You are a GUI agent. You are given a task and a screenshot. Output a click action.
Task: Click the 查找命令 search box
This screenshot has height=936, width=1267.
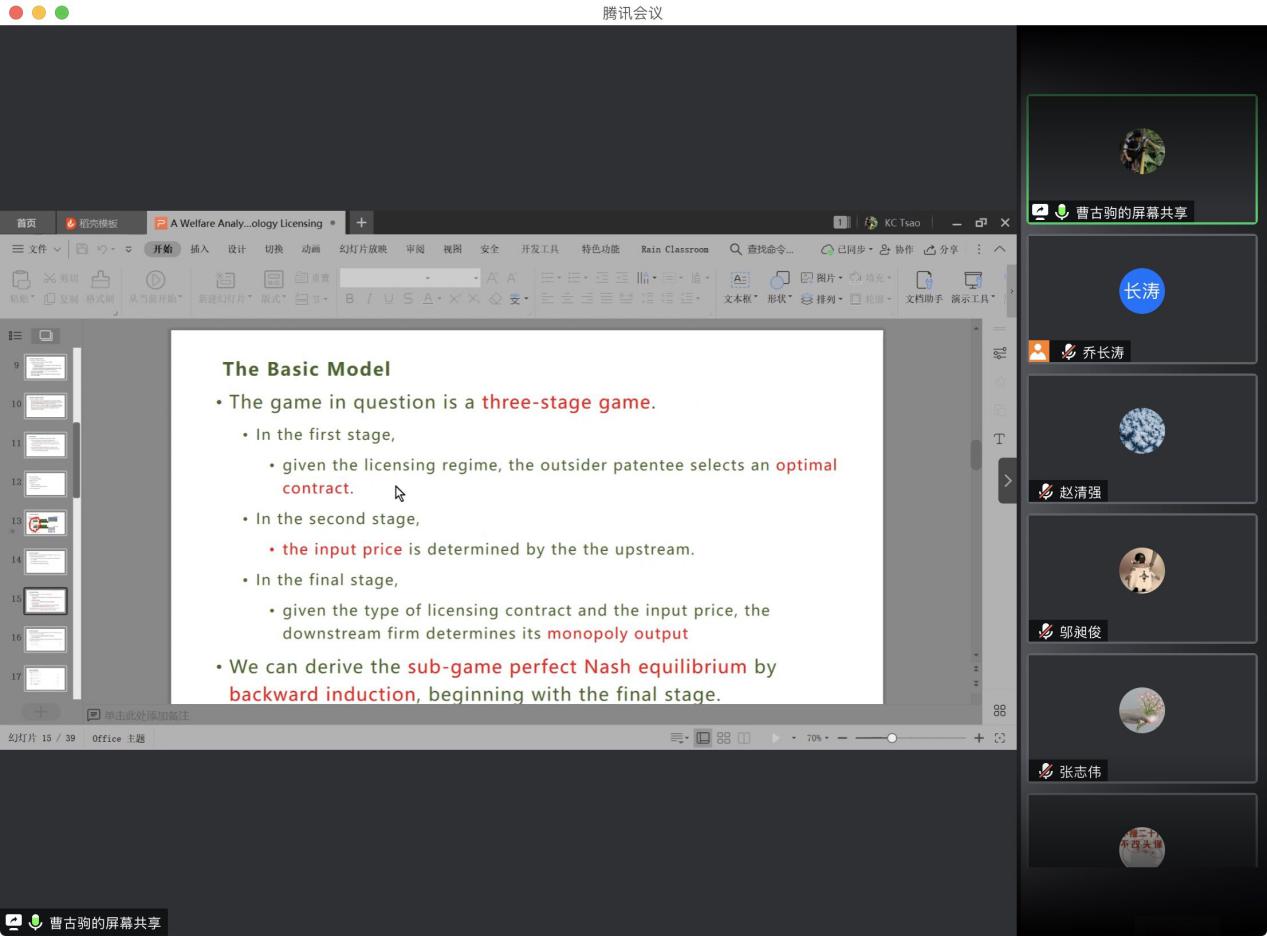click(x=763, y=249)
